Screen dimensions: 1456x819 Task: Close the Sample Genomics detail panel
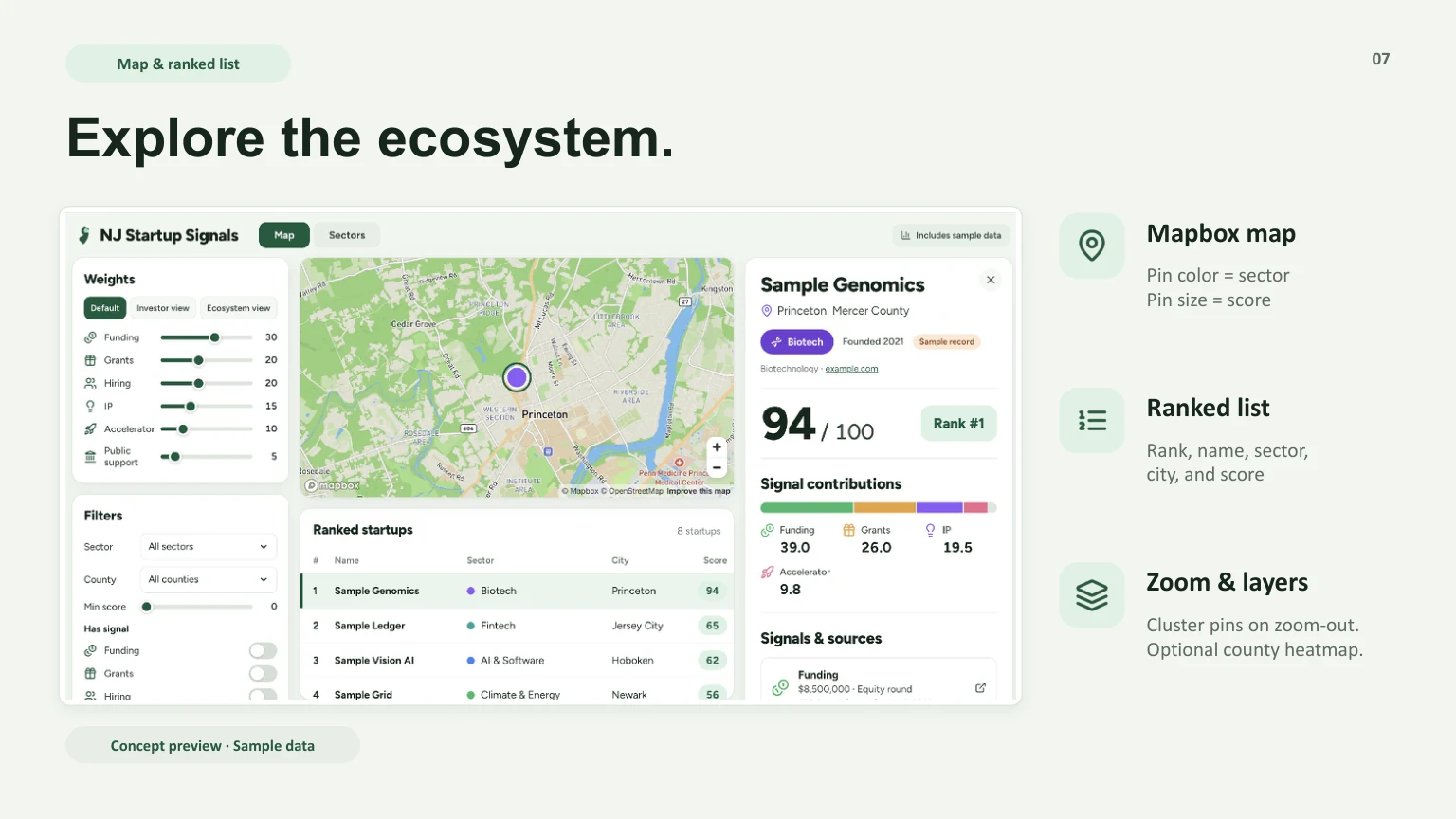point(991,280)
